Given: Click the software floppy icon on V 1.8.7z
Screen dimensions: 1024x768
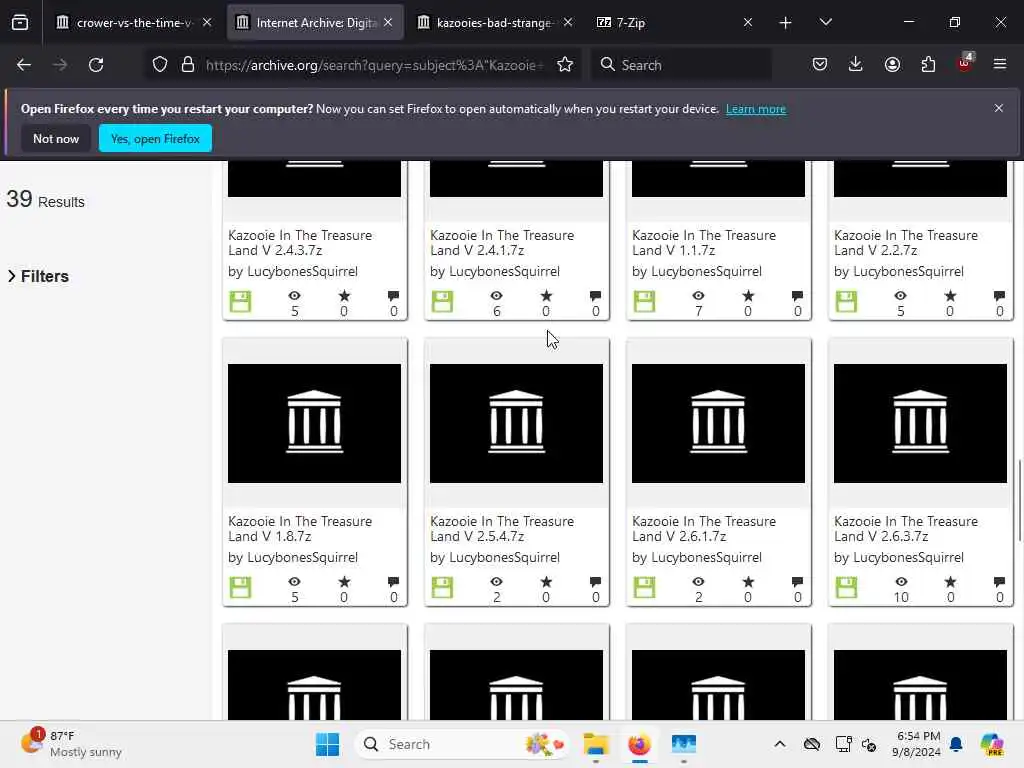Looking at the screenshot, I should [240, 588].
